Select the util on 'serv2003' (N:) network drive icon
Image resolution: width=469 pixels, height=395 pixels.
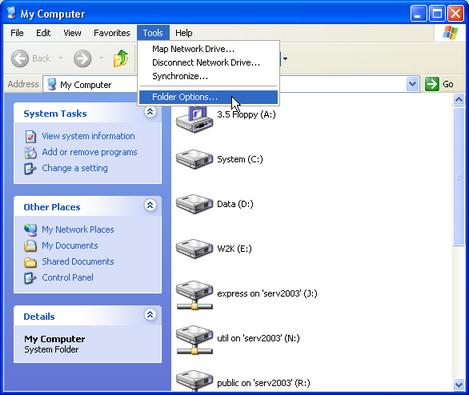coord(195,340)
